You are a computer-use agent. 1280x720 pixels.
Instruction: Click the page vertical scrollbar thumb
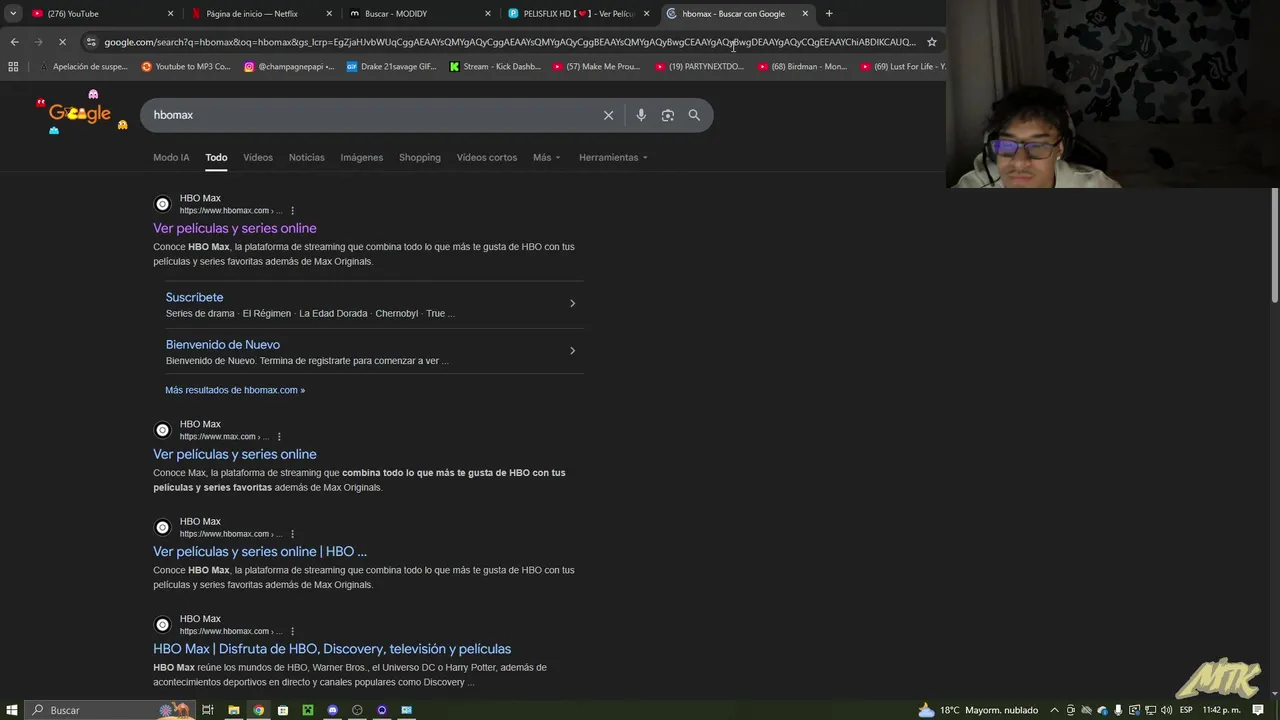(1275, 245)
